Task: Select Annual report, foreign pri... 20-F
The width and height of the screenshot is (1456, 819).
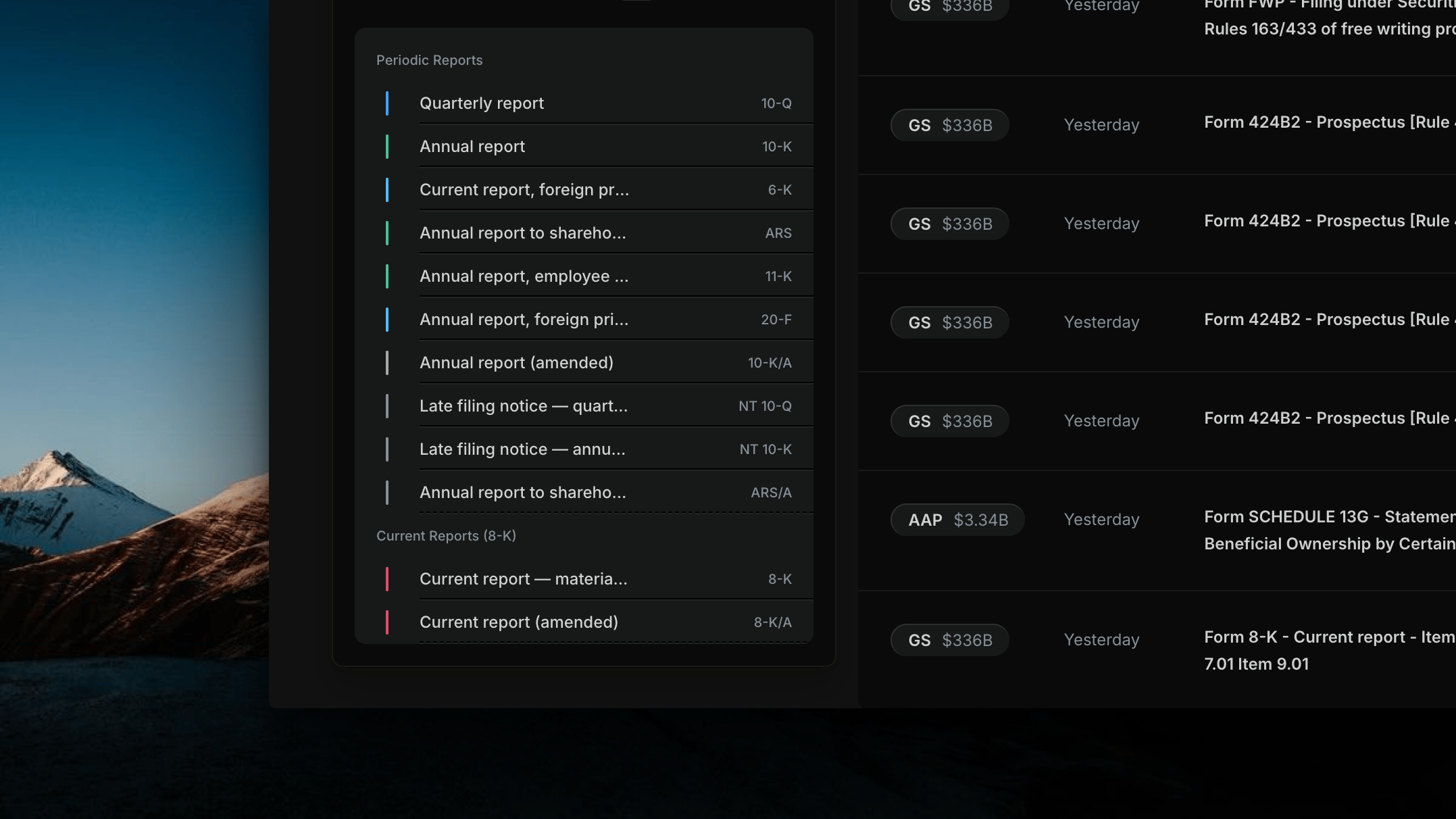Action: (x=584, y=319)
